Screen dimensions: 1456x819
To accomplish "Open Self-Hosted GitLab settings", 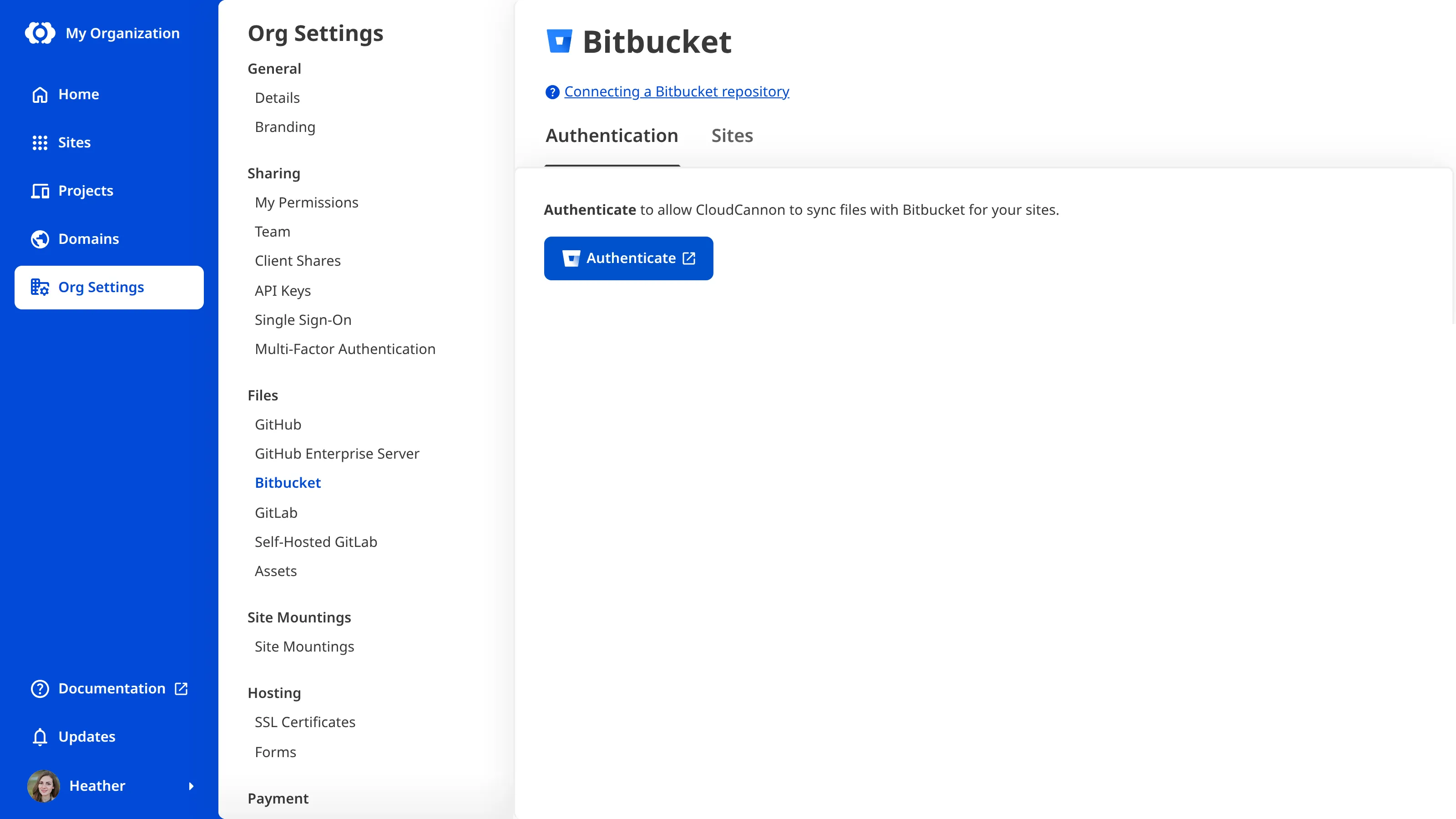I will [x=315, y=542].
